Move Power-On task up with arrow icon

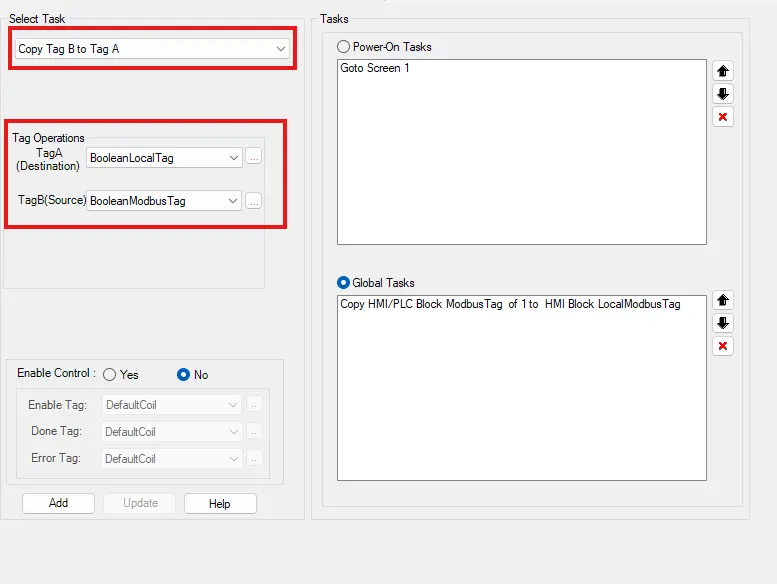coord(723,71)
